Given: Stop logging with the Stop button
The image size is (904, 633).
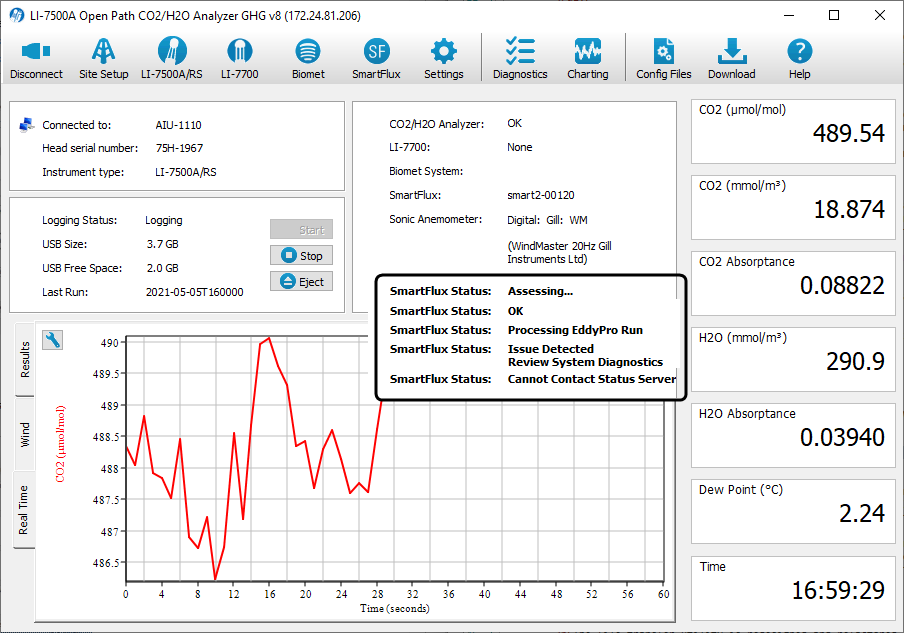Looking at the screenshot, I should (x=302, y=255).
